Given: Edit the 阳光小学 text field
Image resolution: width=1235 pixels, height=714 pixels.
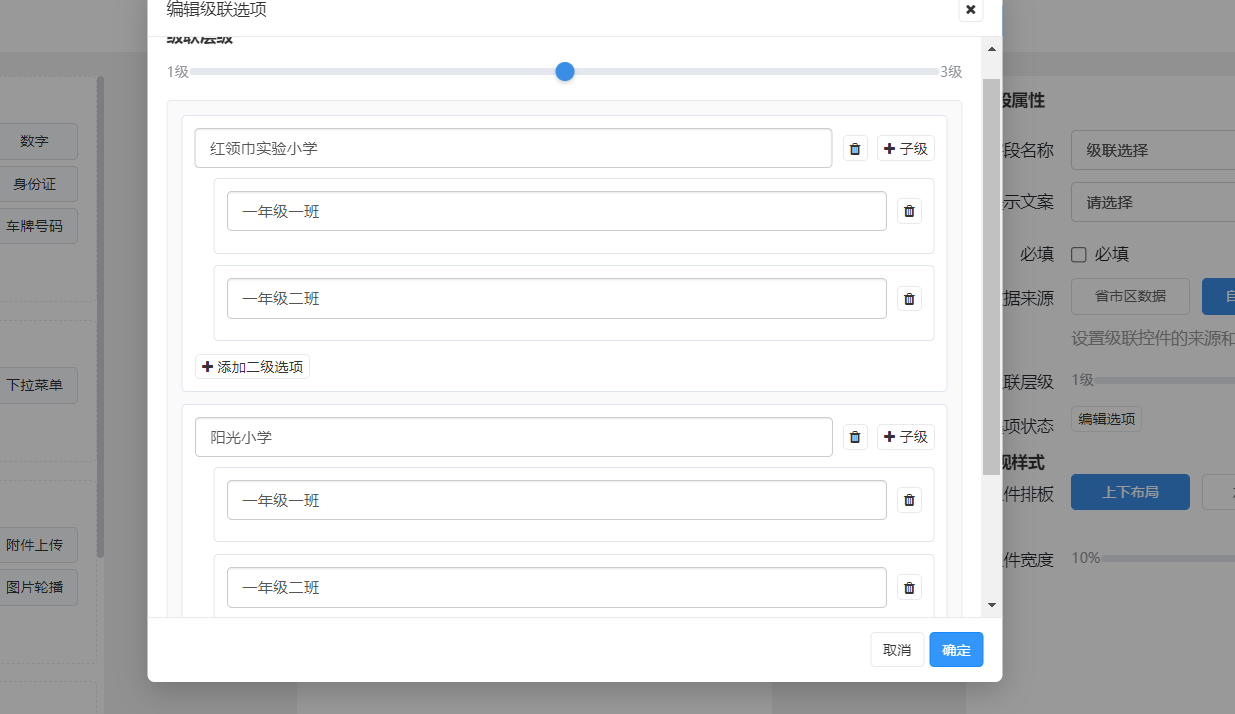Looking at the screenshot, I should pos(513,437).
